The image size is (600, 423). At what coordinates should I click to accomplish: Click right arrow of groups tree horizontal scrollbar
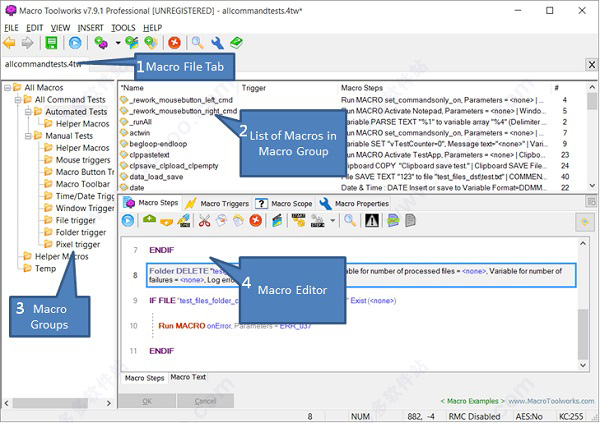(109, 403)
